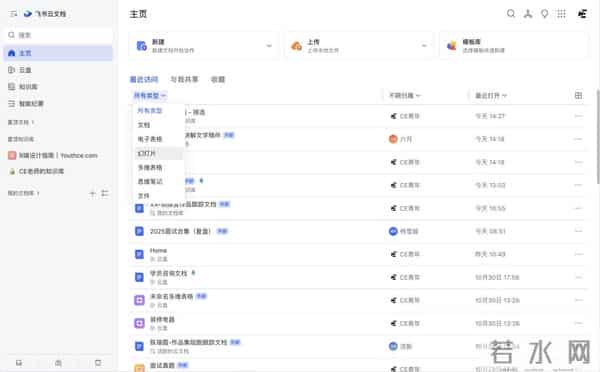The width and height of the screenshot is (600, 372).
Task: Open the search icon in top-right header
Action: [511, 14]
